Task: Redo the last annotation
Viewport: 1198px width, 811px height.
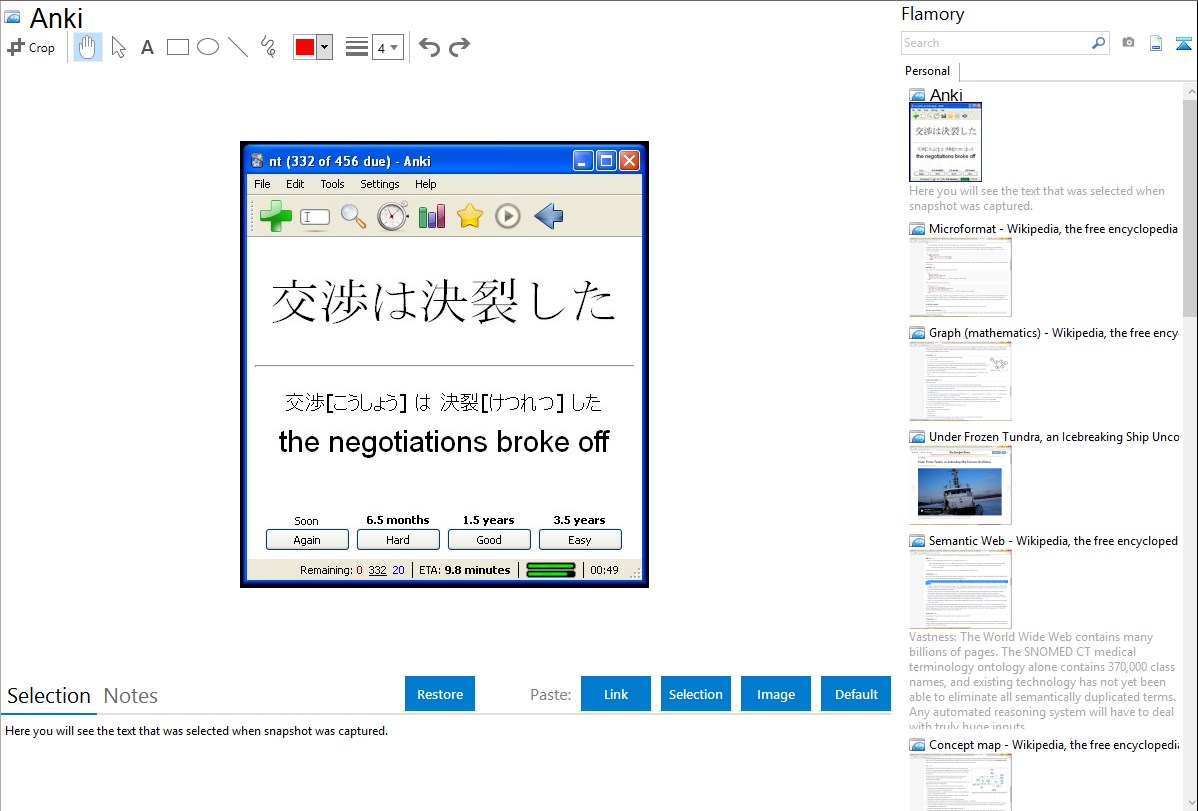Action: 459,47
